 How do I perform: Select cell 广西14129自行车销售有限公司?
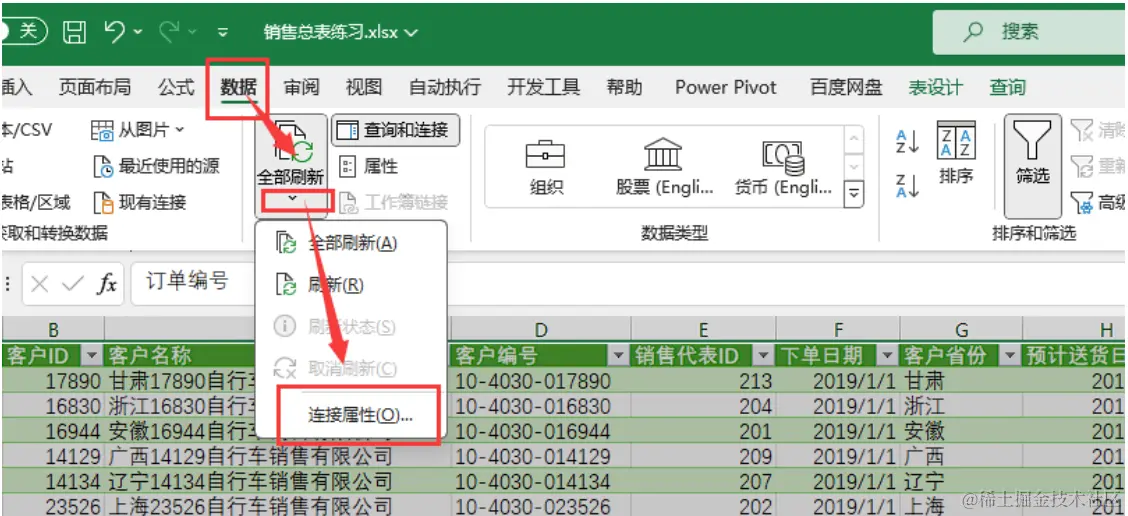[x=278, y=456]
